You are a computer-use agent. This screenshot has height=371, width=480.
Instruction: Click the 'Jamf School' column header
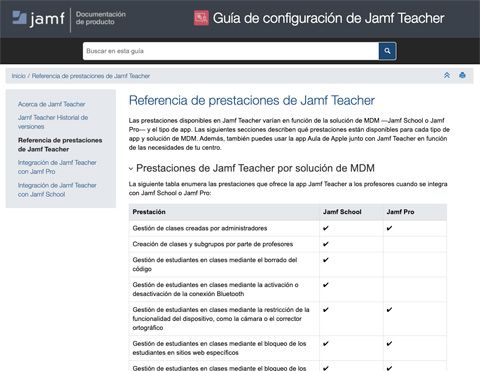click(342, 212)
